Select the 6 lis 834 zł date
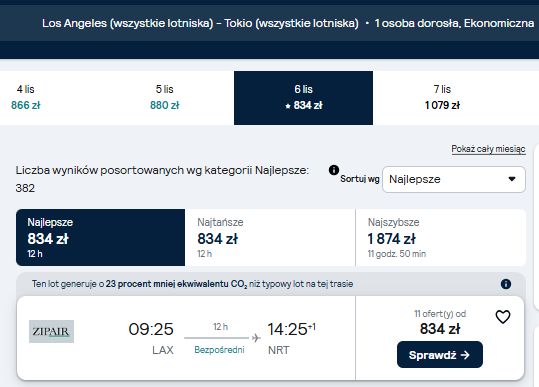This screenshot has height=387, width=539. (x=304, y=98)
